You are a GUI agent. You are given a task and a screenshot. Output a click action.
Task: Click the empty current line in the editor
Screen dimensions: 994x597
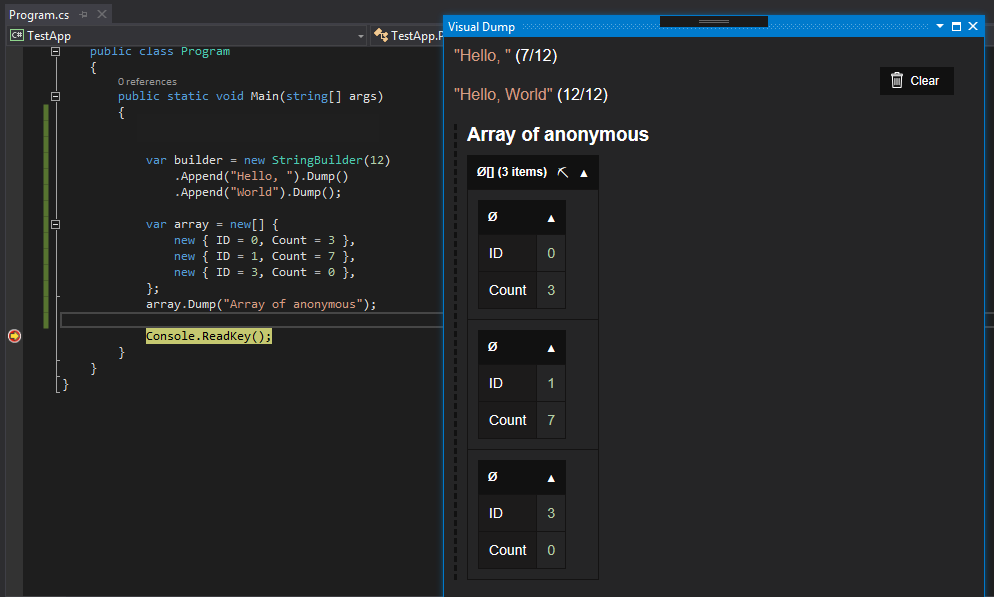(251, 320)
